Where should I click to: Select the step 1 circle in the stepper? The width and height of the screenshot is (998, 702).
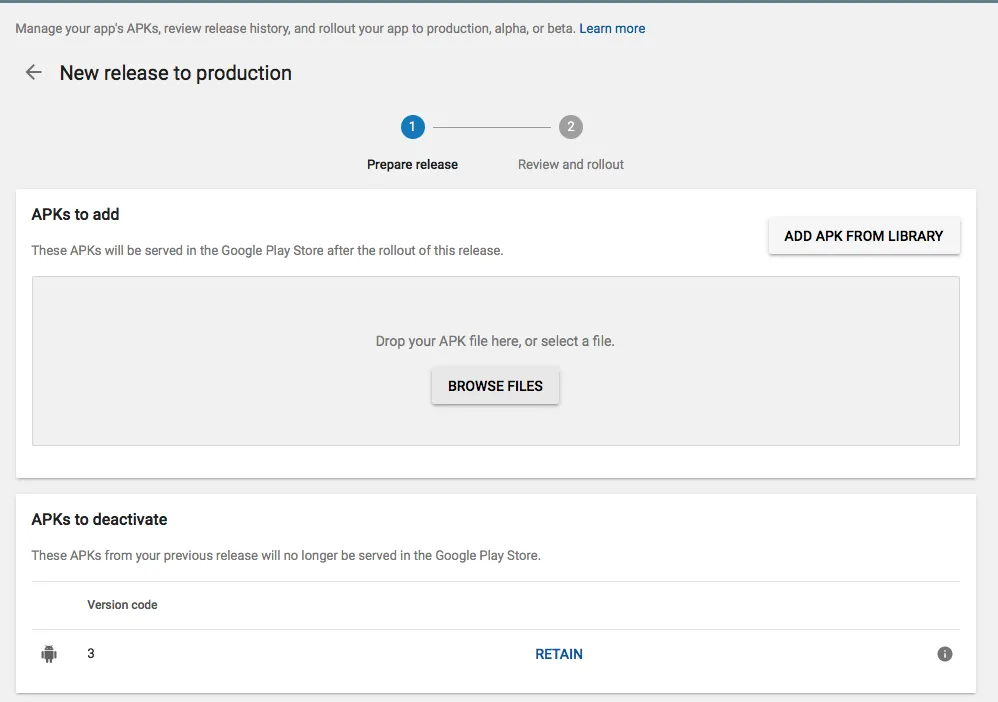coord(412,127)
